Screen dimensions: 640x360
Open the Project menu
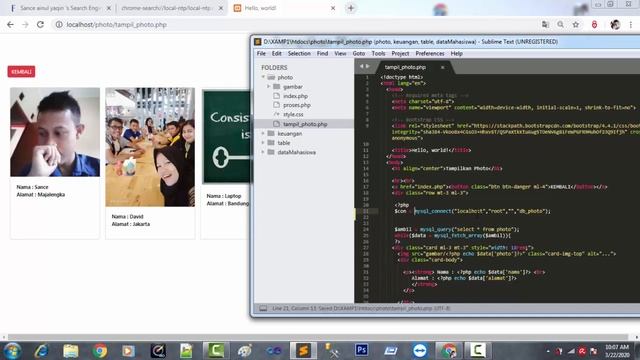(400, 53)
